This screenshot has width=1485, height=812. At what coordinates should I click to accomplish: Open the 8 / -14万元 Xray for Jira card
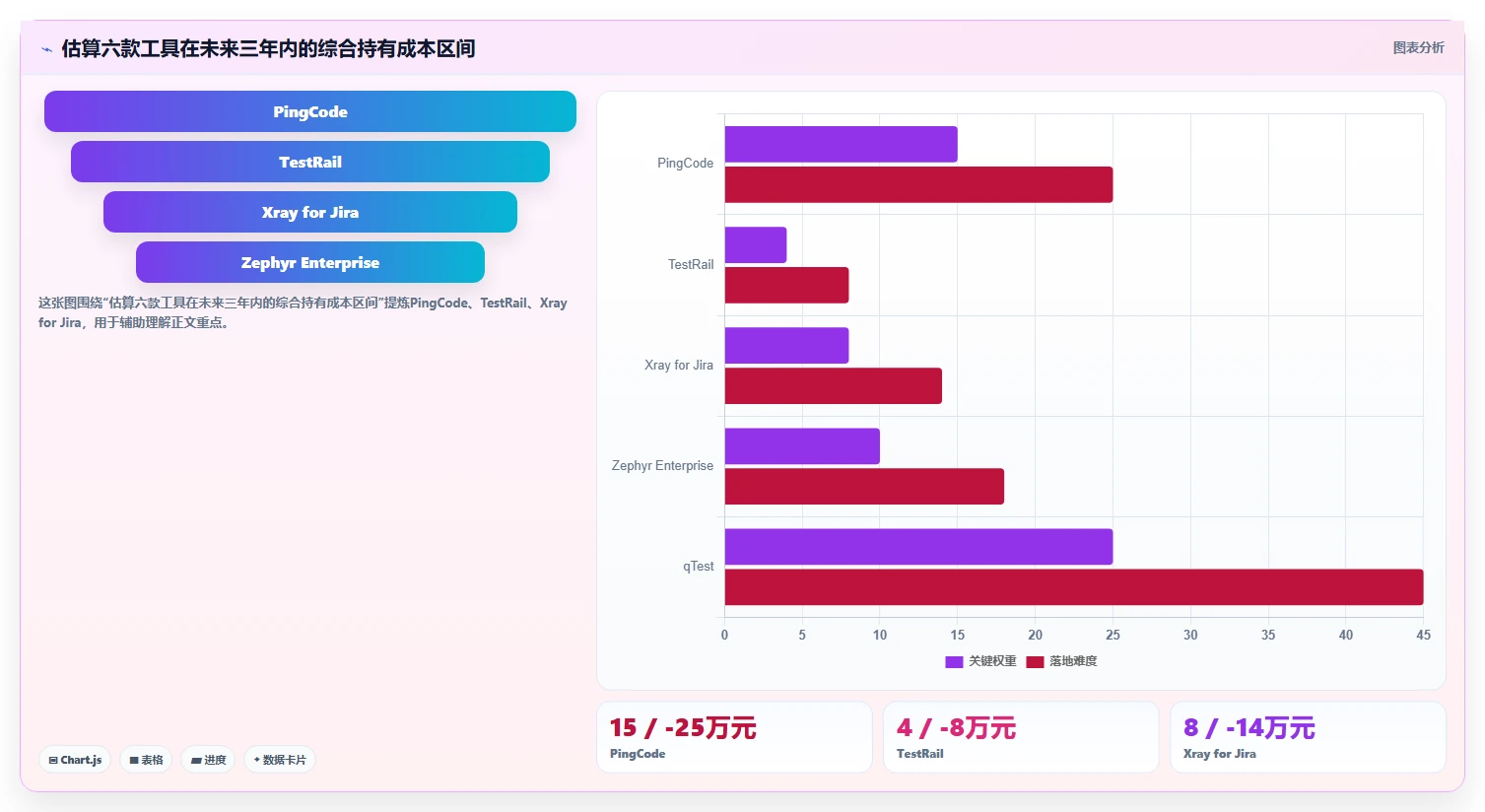tap(1308, 737)
